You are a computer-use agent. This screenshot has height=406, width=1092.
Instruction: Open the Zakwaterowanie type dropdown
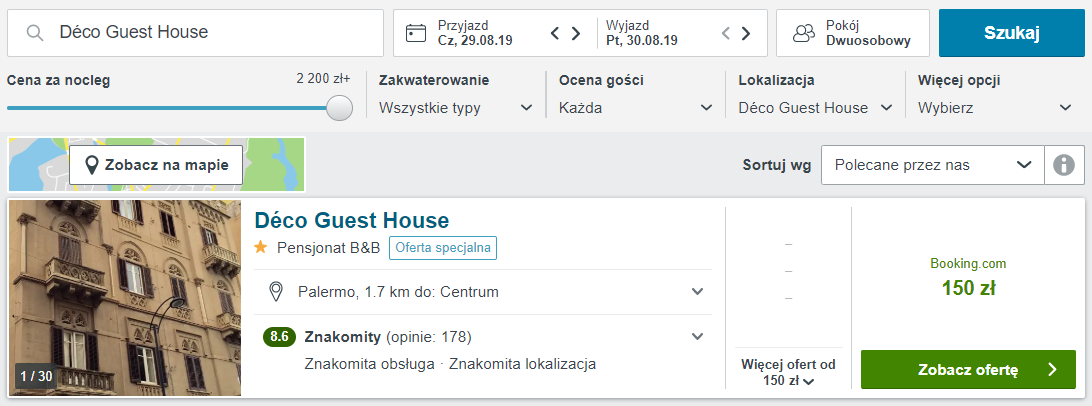point(456,108)
